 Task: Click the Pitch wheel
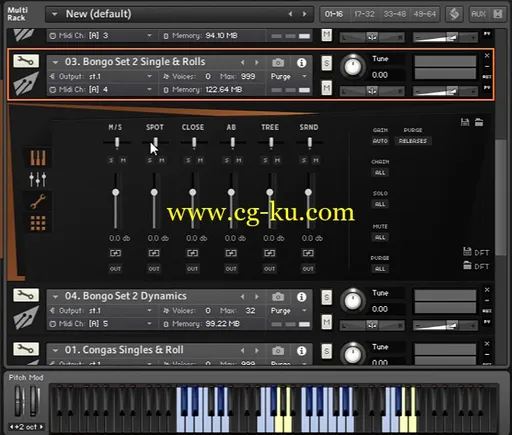click(19, 401)
